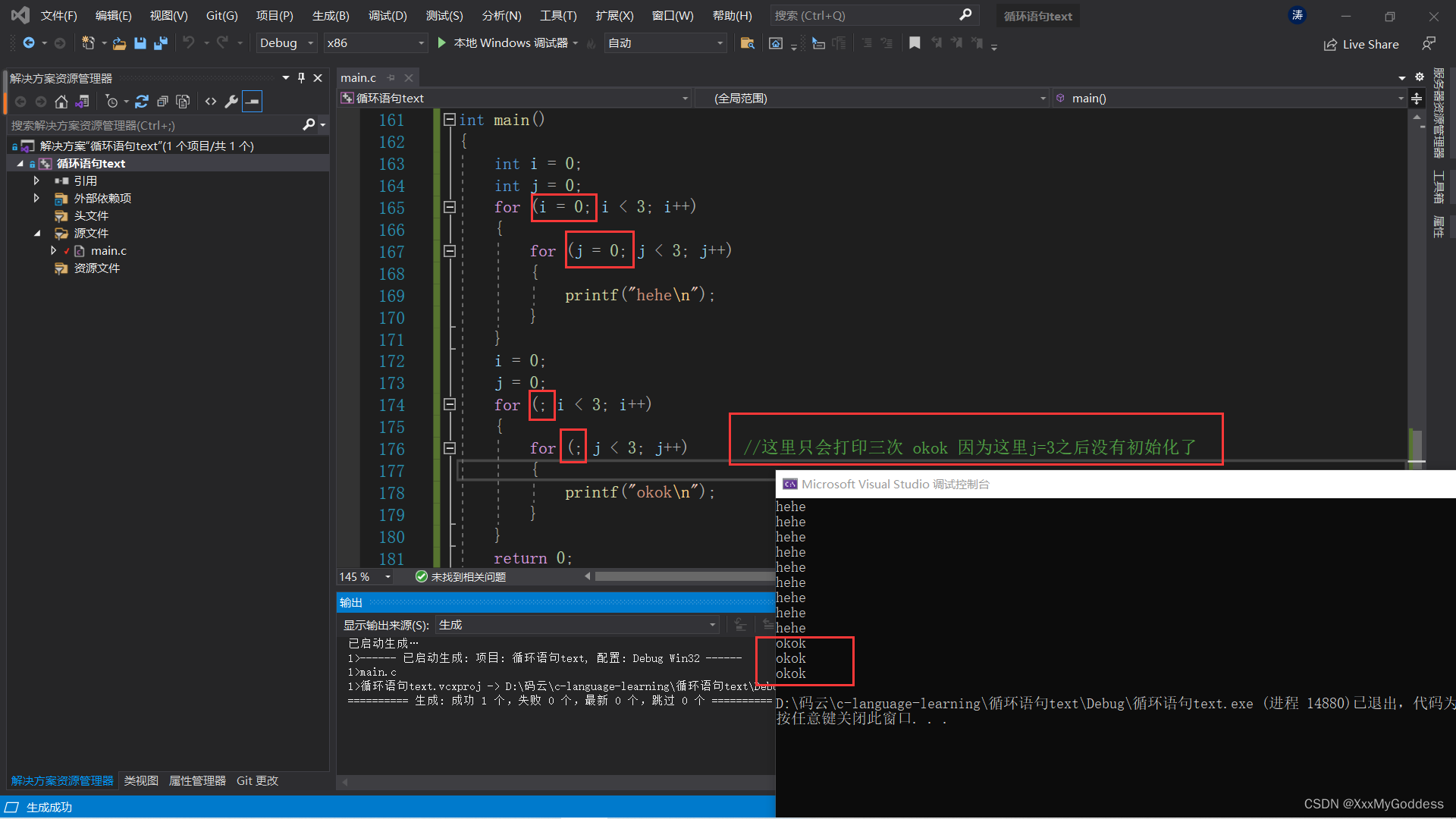Open the 调试(D) menu
Image resolution: width=1456 pixels, height=819 pixels.
[388, 15]
